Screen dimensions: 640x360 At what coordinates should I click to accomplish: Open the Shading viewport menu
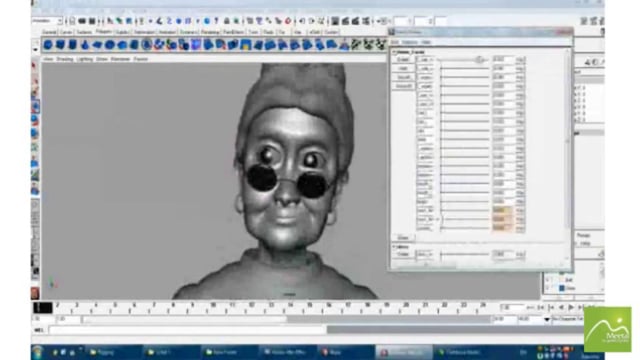(x=65, y=59)
